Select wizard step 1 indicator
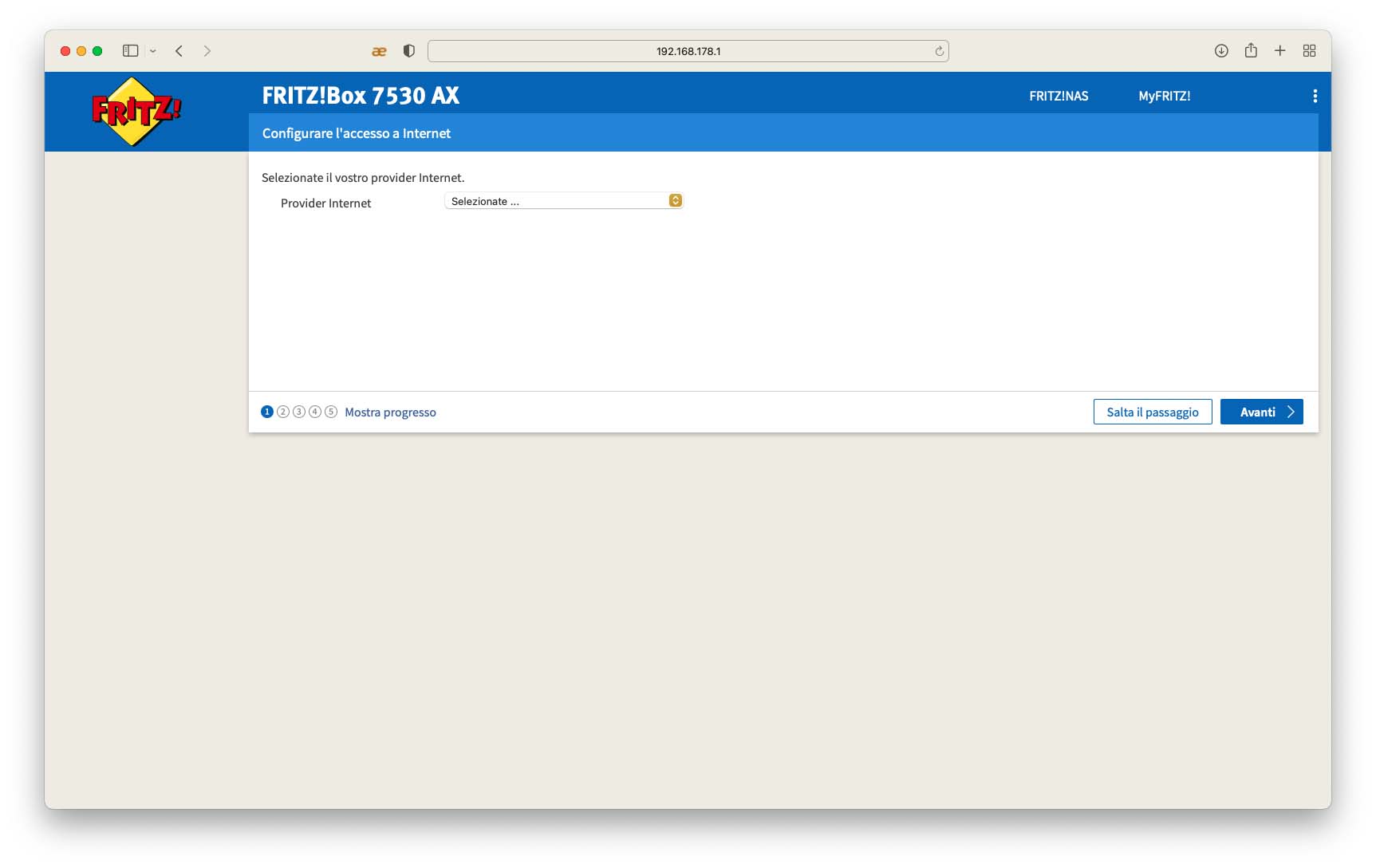The height and width of the screenshot is (868, 1376). click(267, 412)
